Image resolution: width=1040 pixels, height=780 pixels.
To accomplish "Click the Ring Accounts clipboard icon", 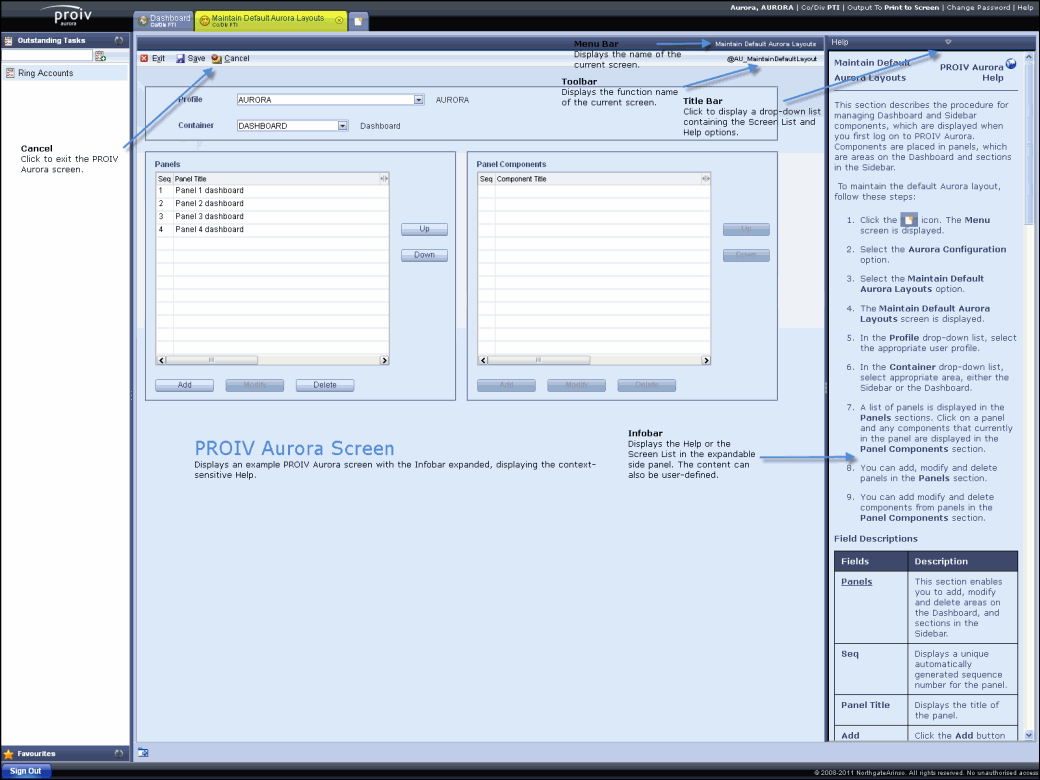I will tap(10, 73).
